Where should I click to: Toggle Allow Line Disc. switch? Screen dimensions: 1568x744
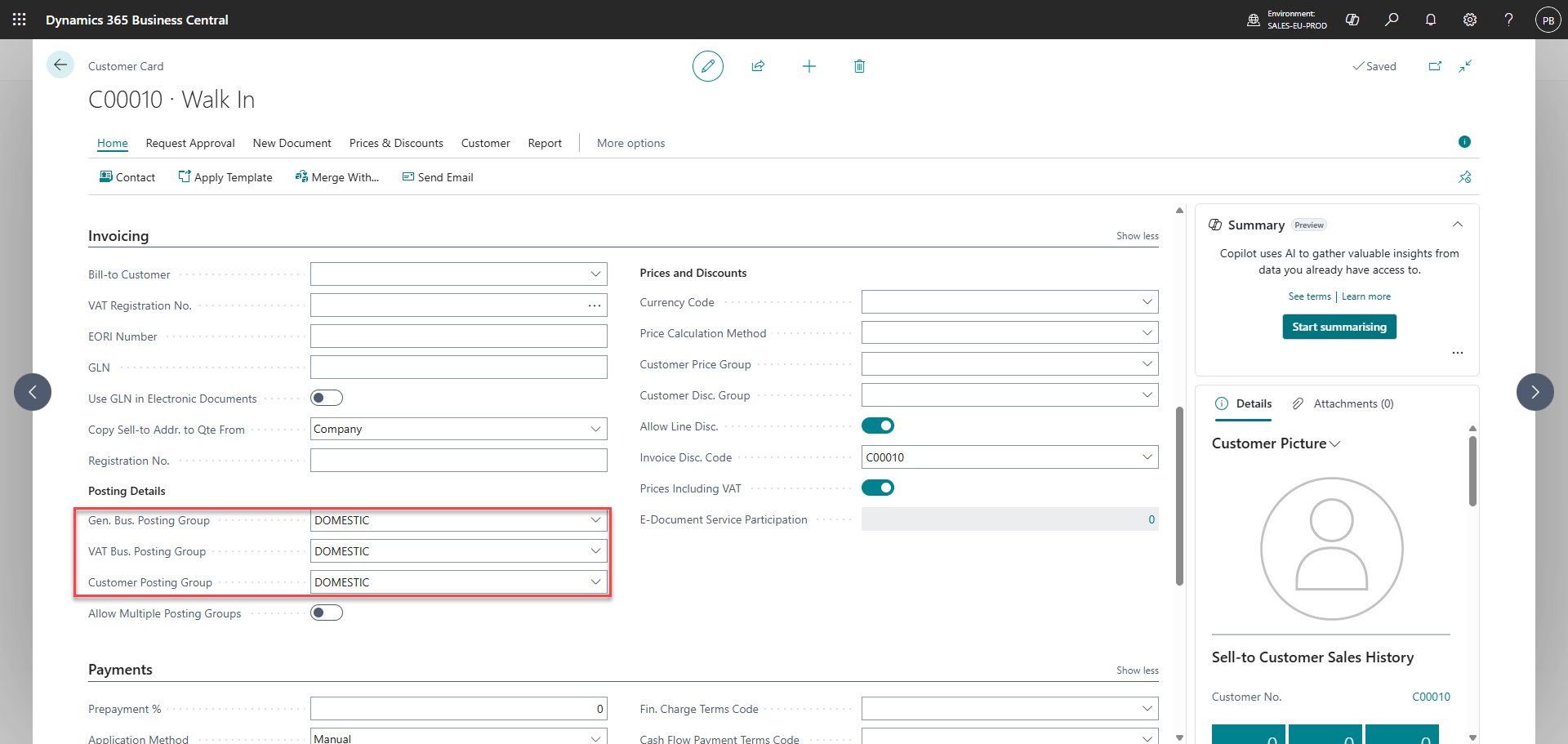pyautogui.click(x=878, y=425)
